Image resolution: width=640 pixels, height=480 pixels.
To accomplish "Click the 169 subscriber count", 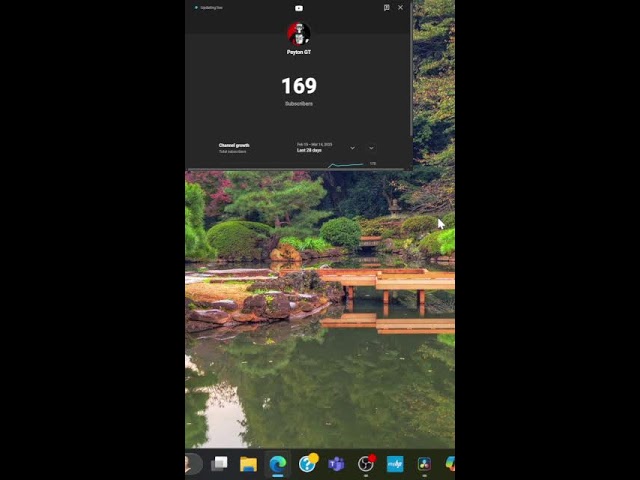I will pos(299,86).
